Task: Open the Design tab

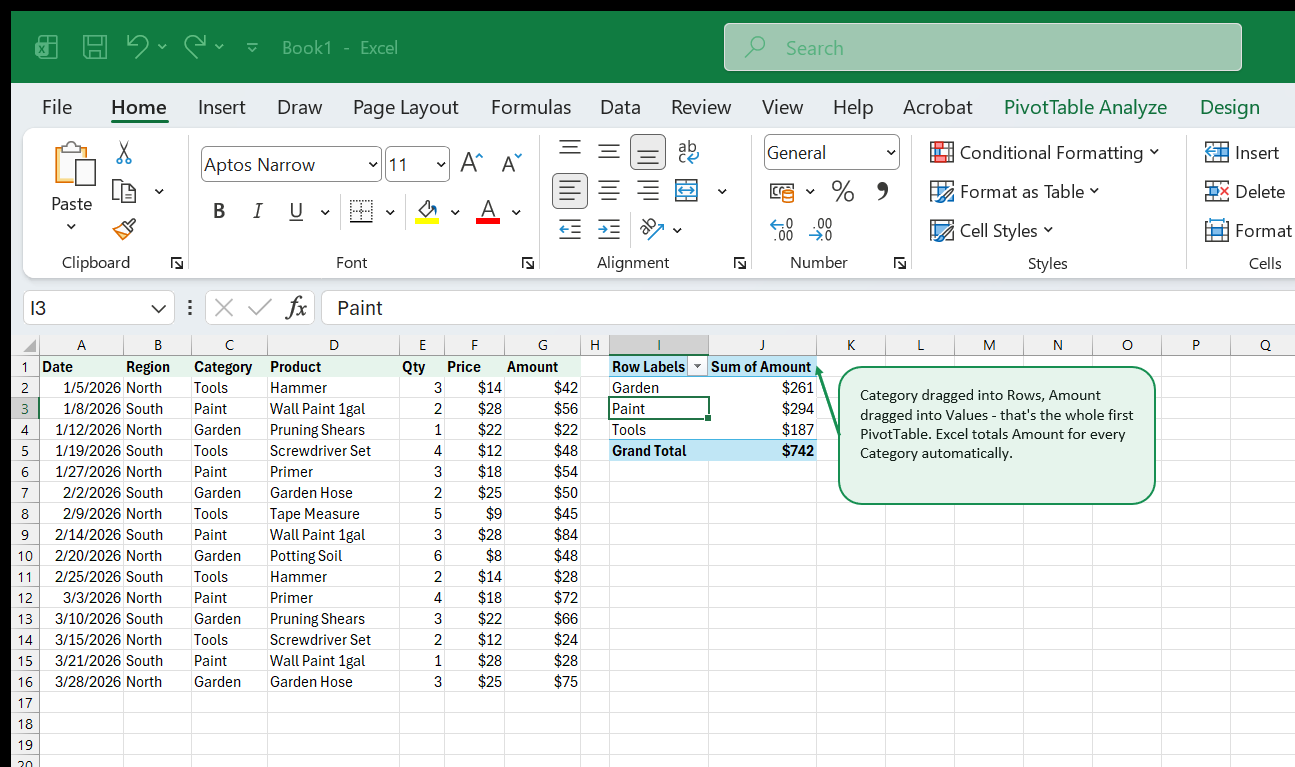Action: (x=1230, y=107)
